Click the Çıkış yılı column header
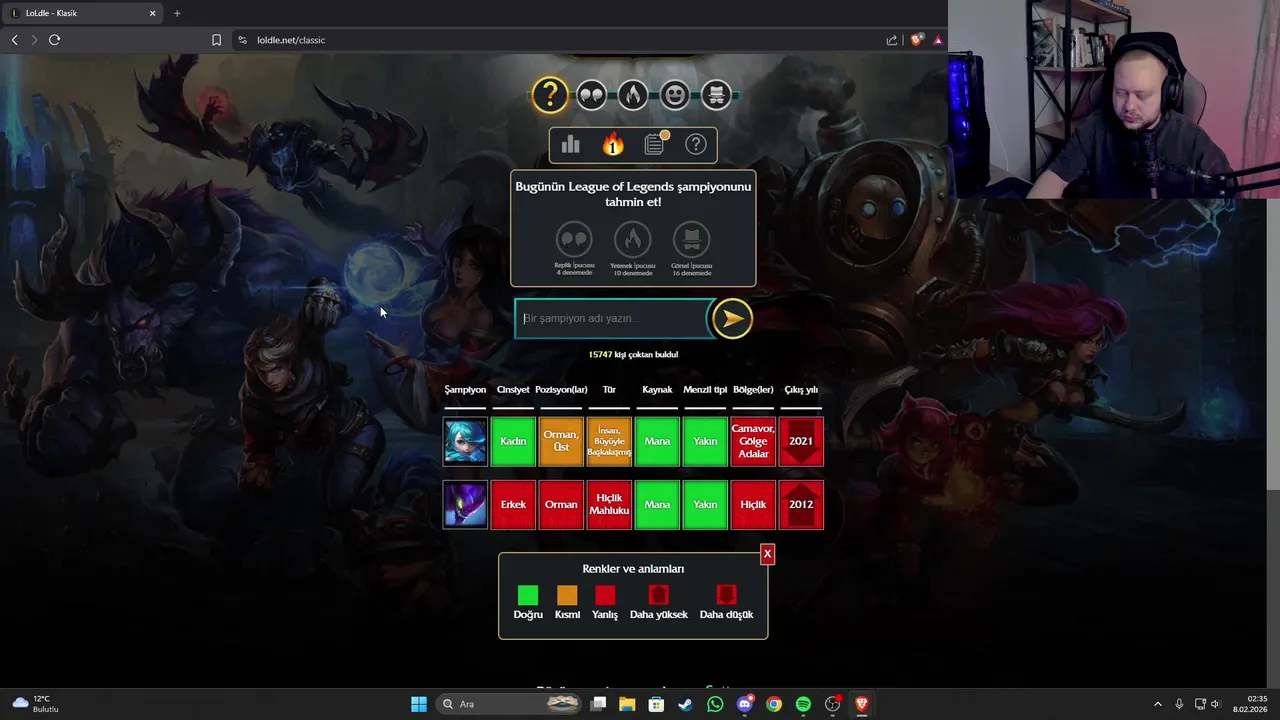 pos(801,390)
